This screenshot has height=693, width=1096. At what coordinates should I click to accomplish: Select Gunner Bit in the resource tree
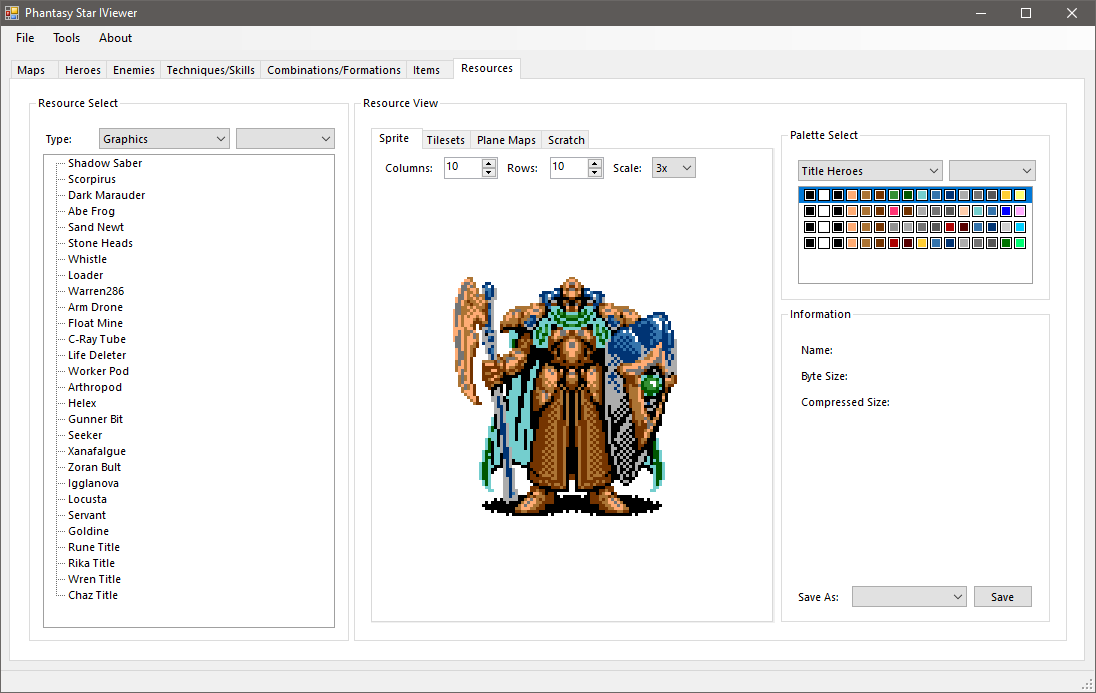coord(95,420)
